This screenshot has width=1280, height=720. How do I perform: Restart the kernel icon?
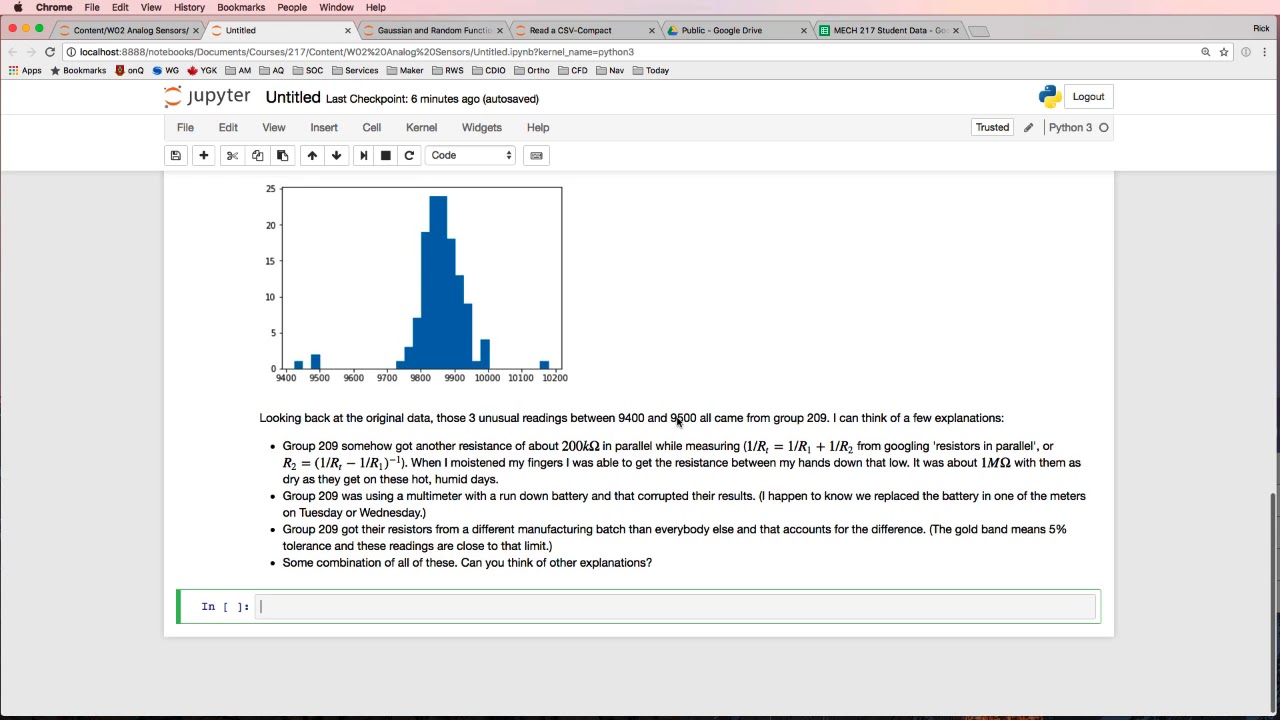[409, 155]
